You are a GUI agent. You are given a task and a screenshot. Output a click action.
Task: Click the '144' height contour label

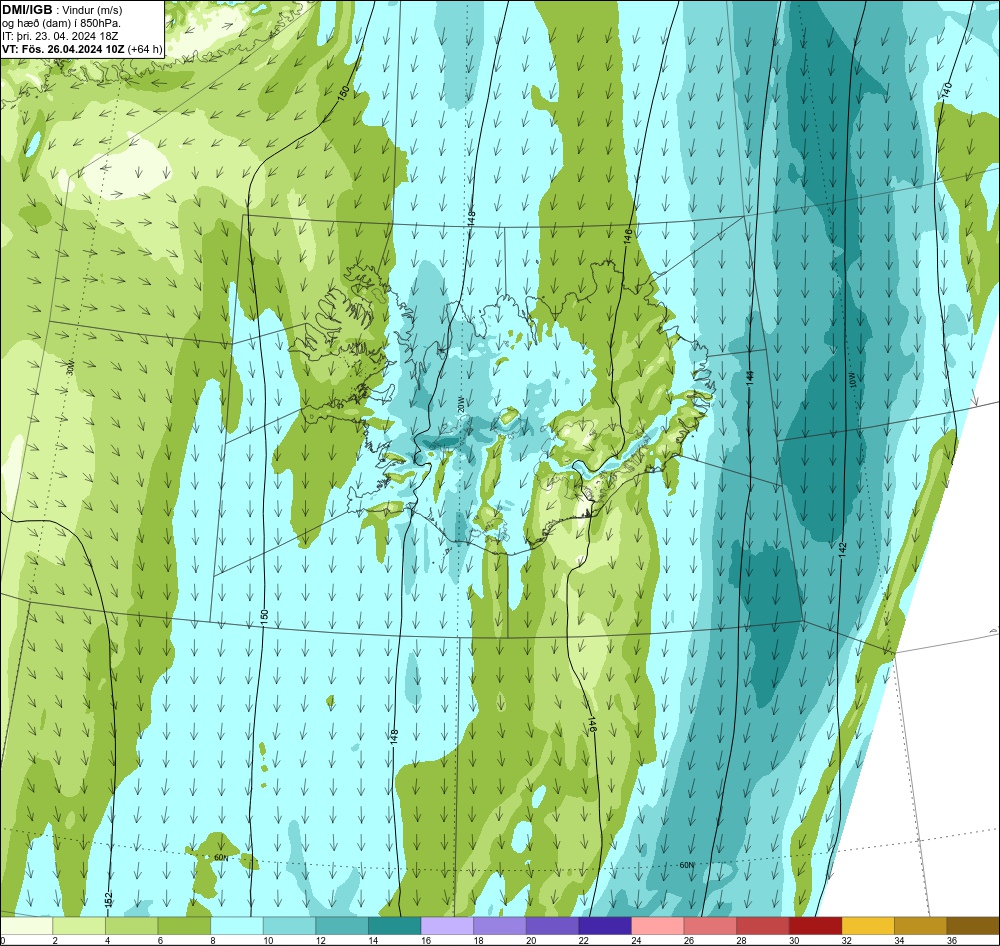(x=750, y=377)
